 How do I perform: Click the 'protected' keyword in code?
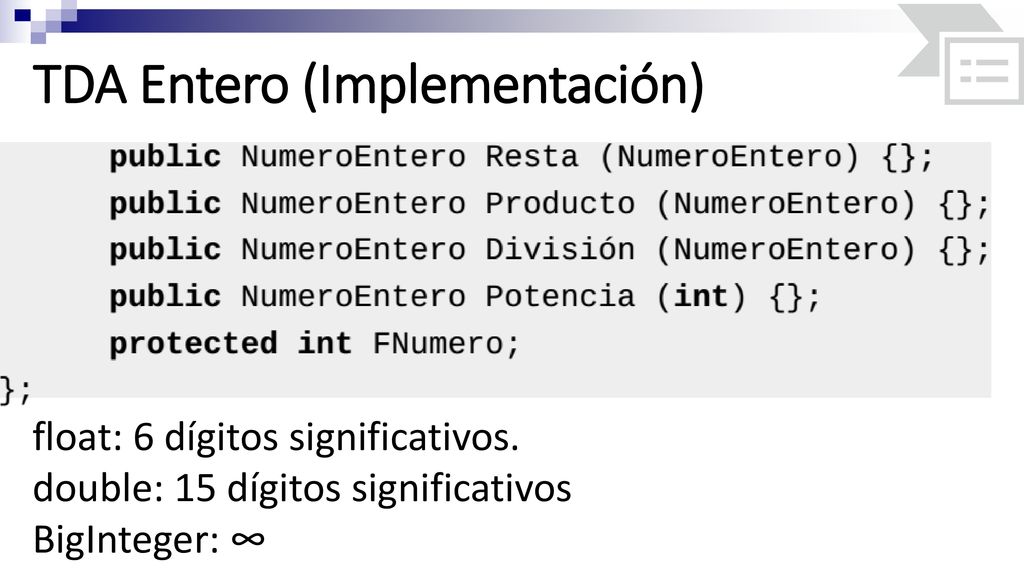193,344
